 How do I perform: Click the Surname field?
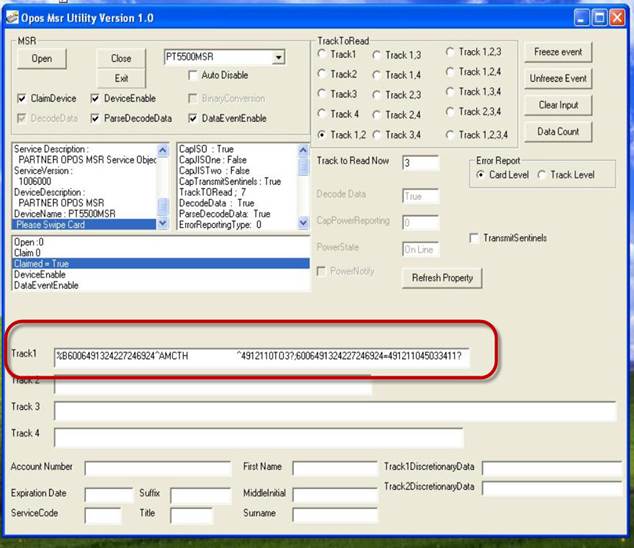pyautogui.click(x=335, y=515)
